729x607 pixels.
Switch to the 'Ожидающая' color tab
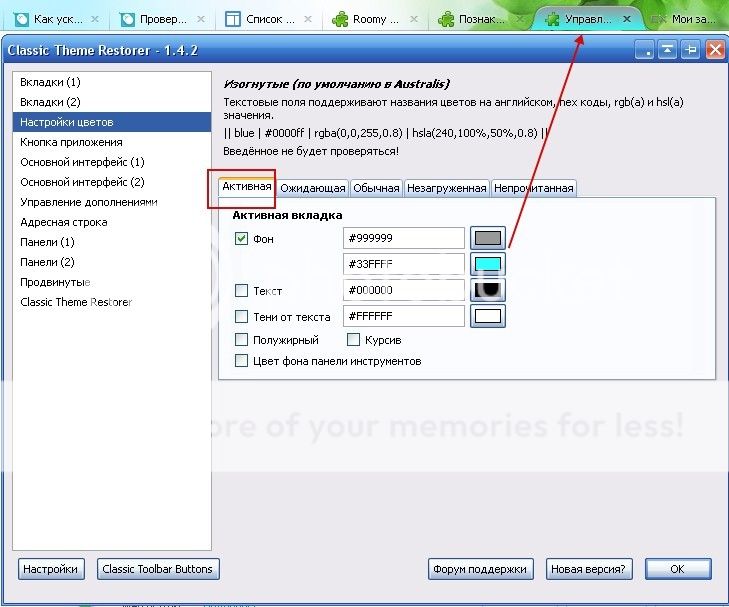coord(312,188)
